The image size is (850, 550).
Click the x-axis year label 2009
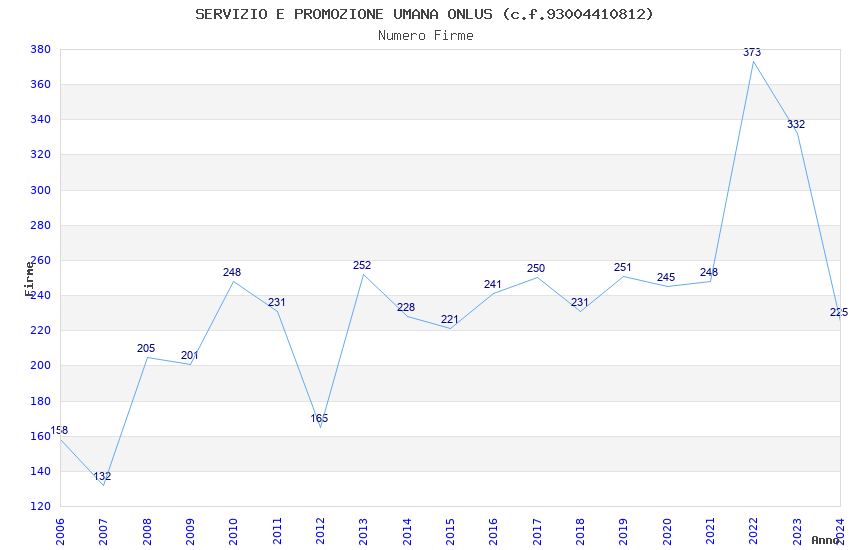pos(190,532)
